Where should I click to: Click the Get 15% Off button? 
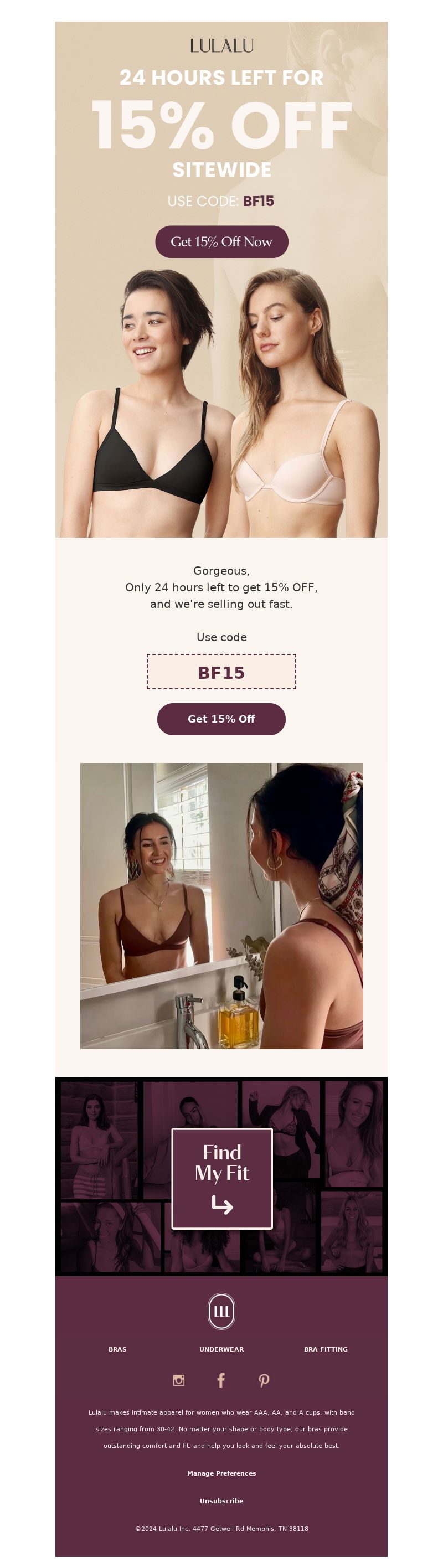coord(221,719)
